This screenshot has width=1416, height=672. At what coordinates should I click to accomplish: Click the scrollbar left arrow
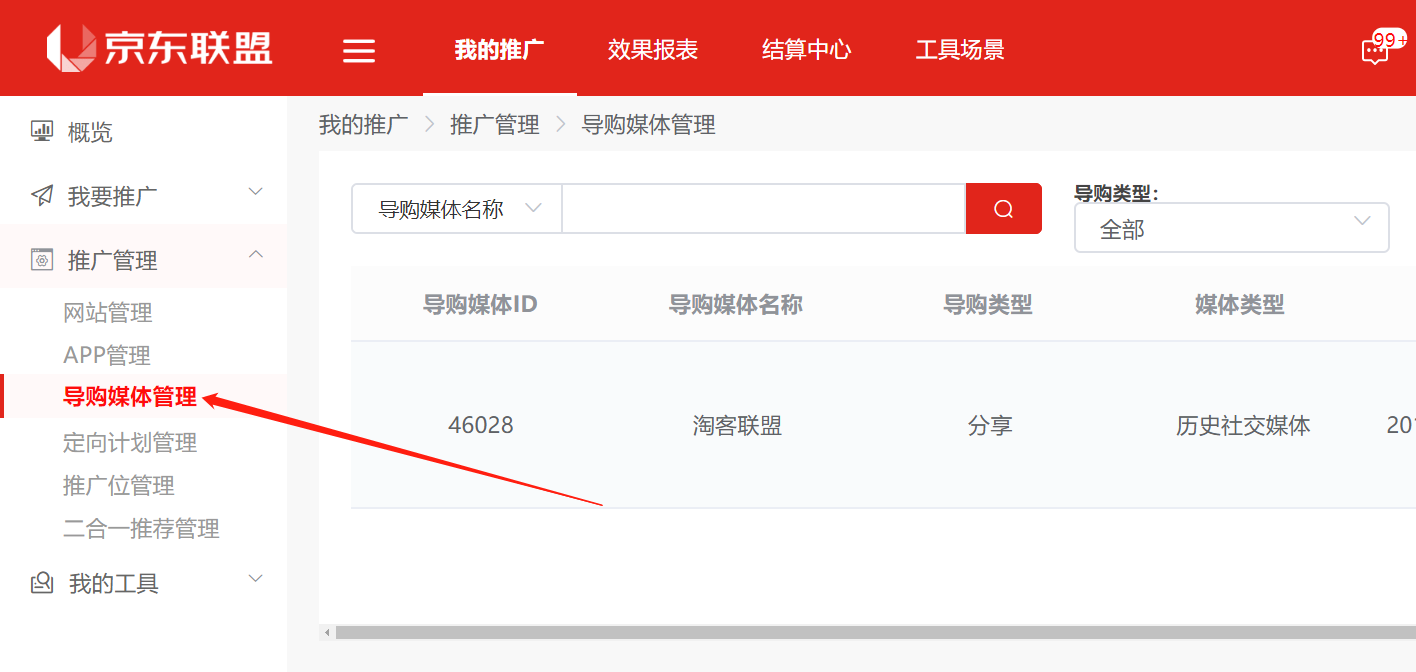(325, 633)
